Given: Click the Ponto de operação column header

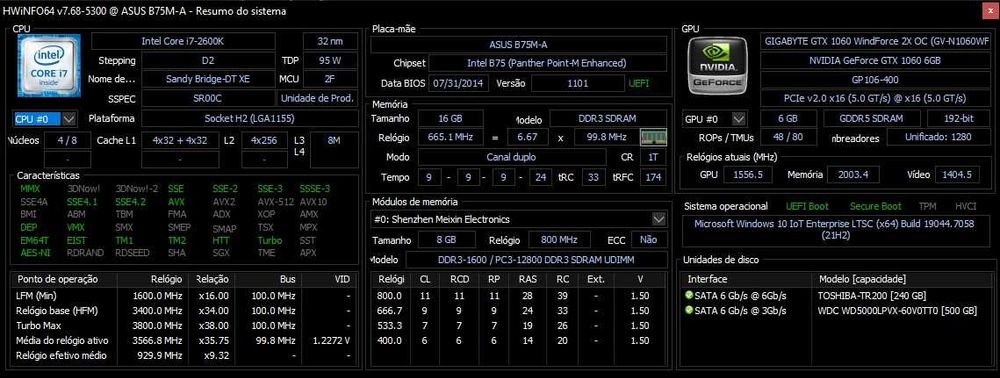Looking at the screenshot, I should [64, 279].
